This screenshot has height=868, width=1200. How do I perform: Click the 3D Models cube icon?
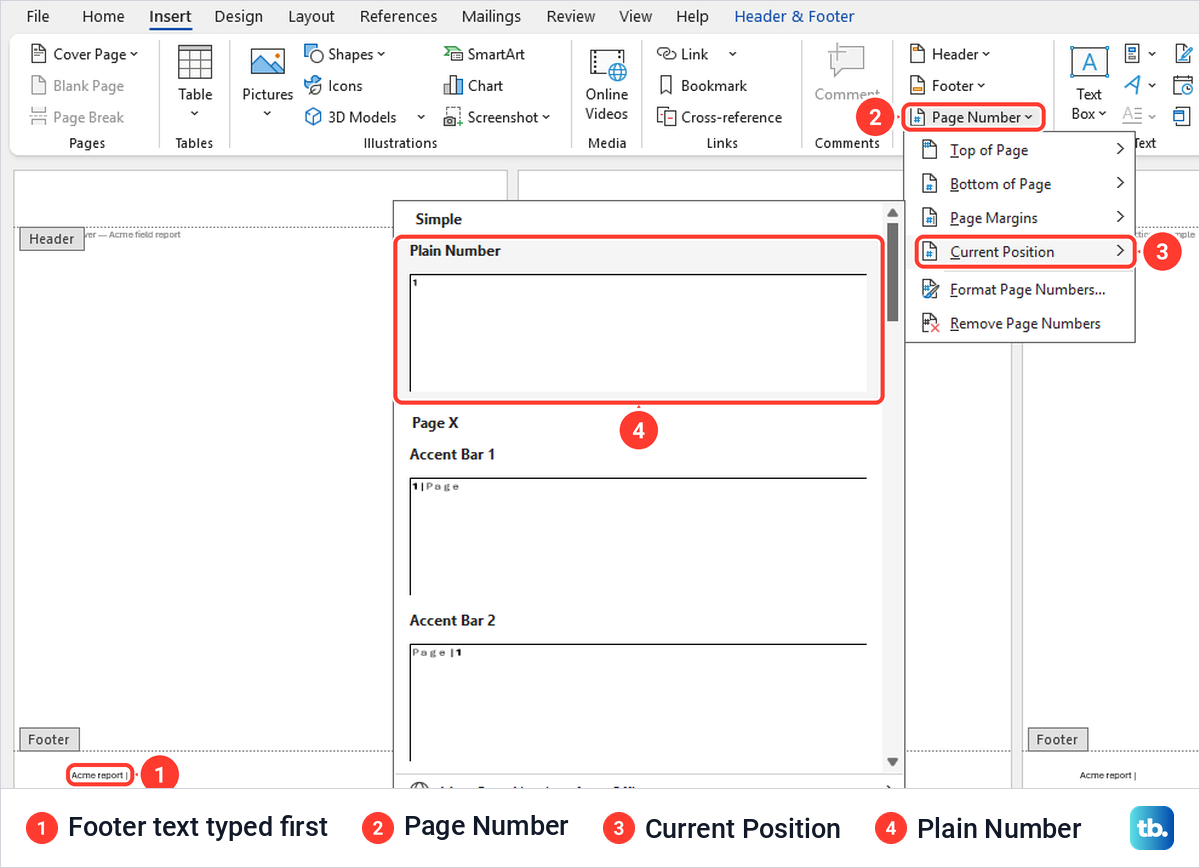(313, 117)
